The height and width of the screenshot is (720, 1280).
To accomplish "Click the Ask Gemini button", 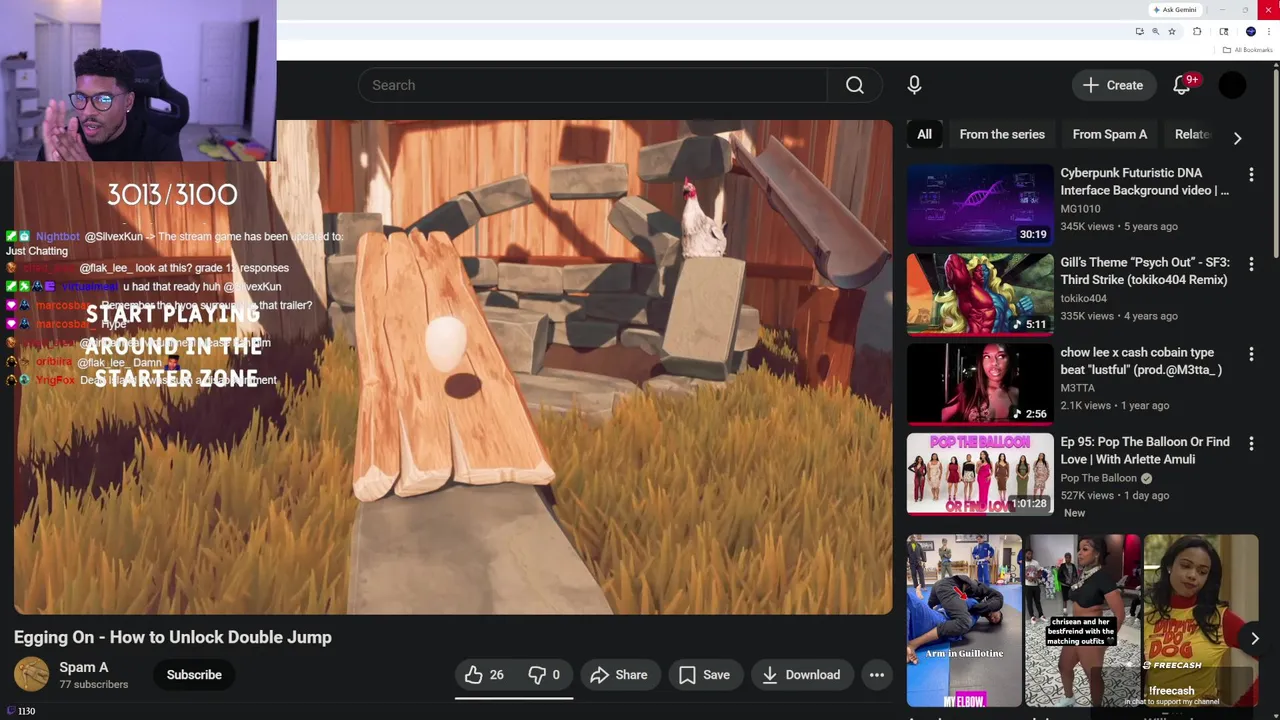I will click(1174, 10).
